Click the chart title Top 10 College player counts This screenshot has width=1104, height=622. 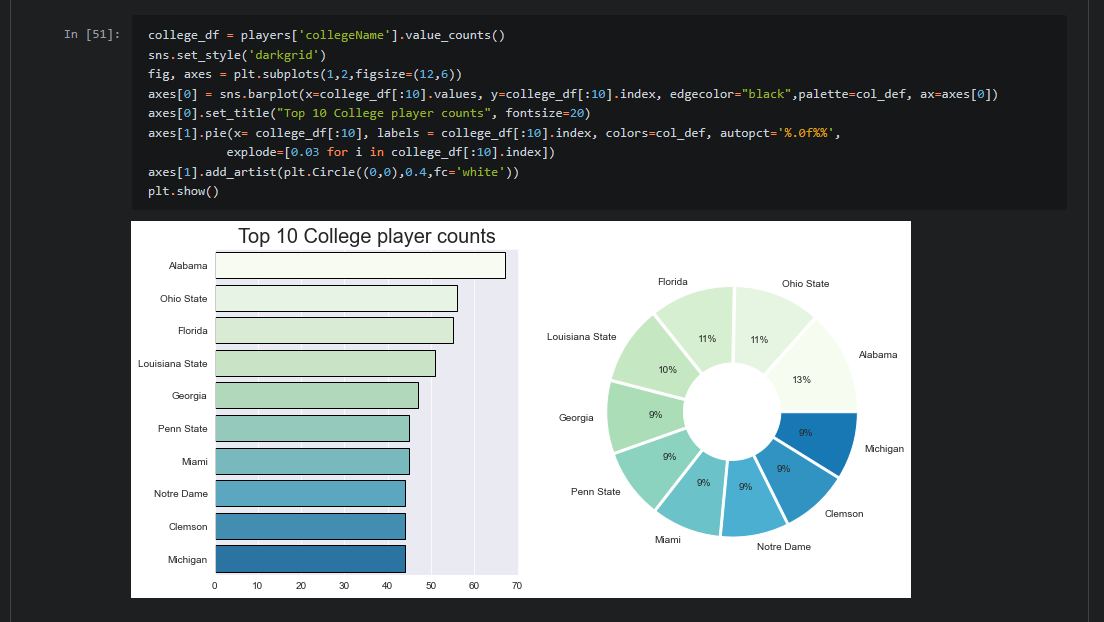click(367, 236)
